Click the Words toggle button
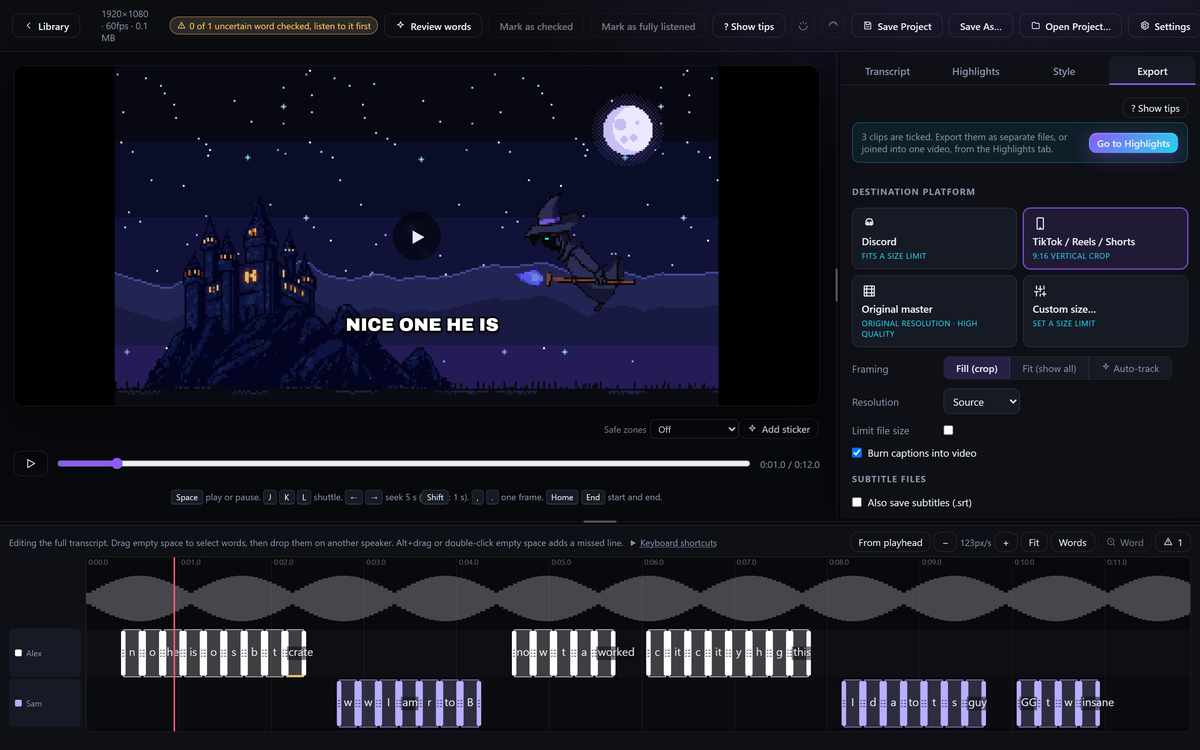 (x=1072, y=542)
